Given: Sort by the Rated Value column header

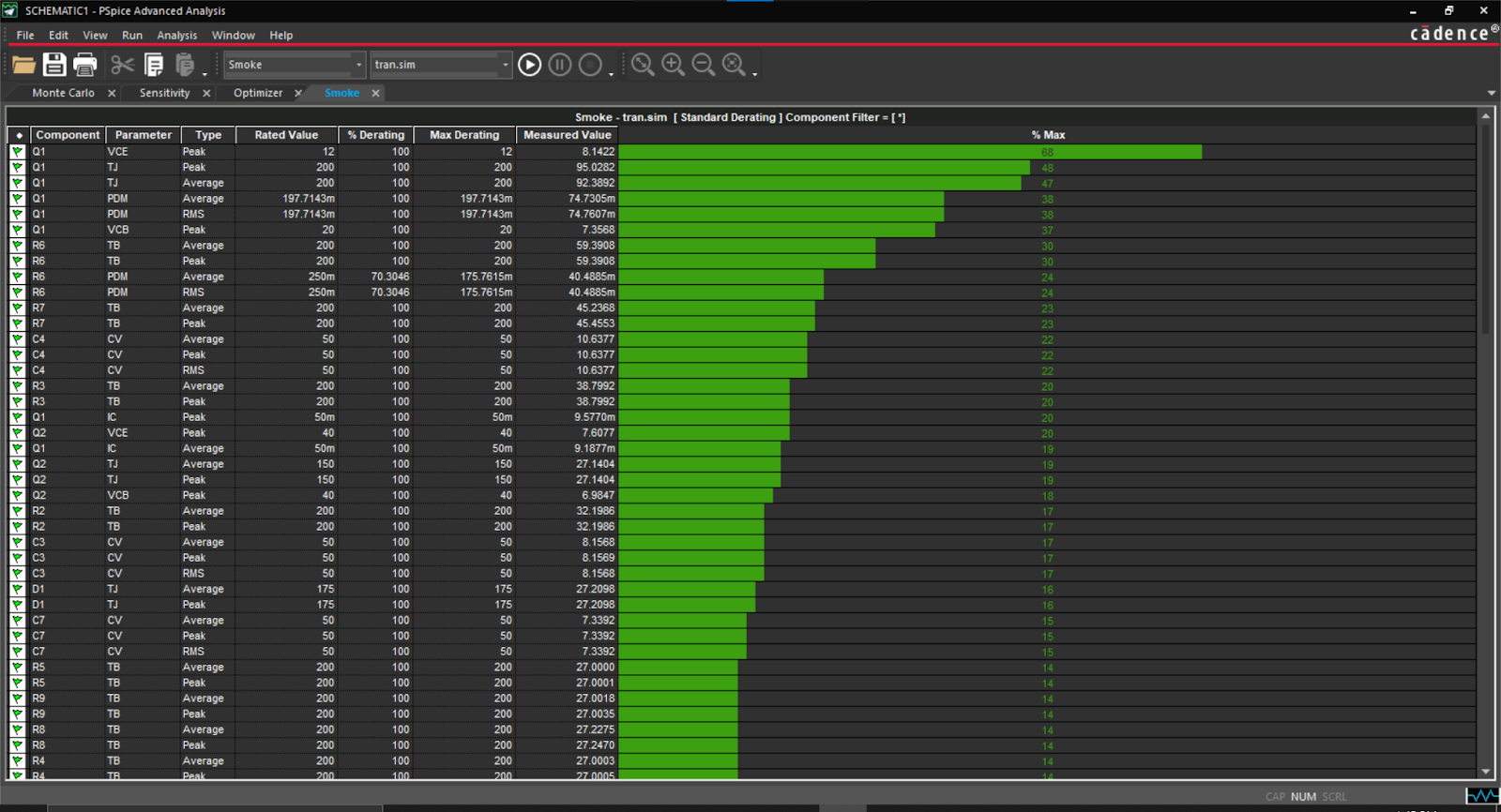Looking at the screenshot, I should pos(286,135).
